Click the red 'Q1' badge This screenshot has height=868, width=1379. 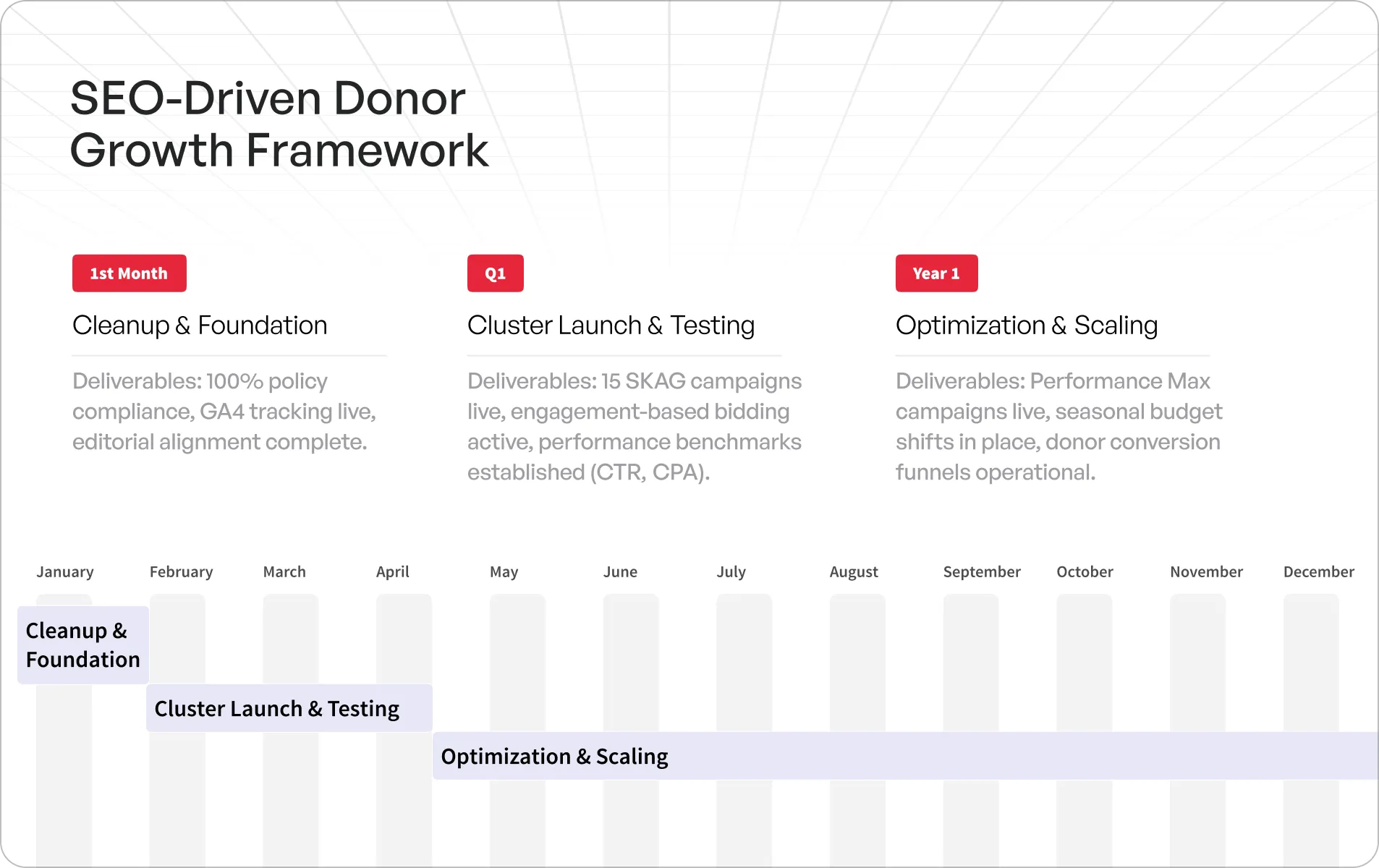pos(495,273)
